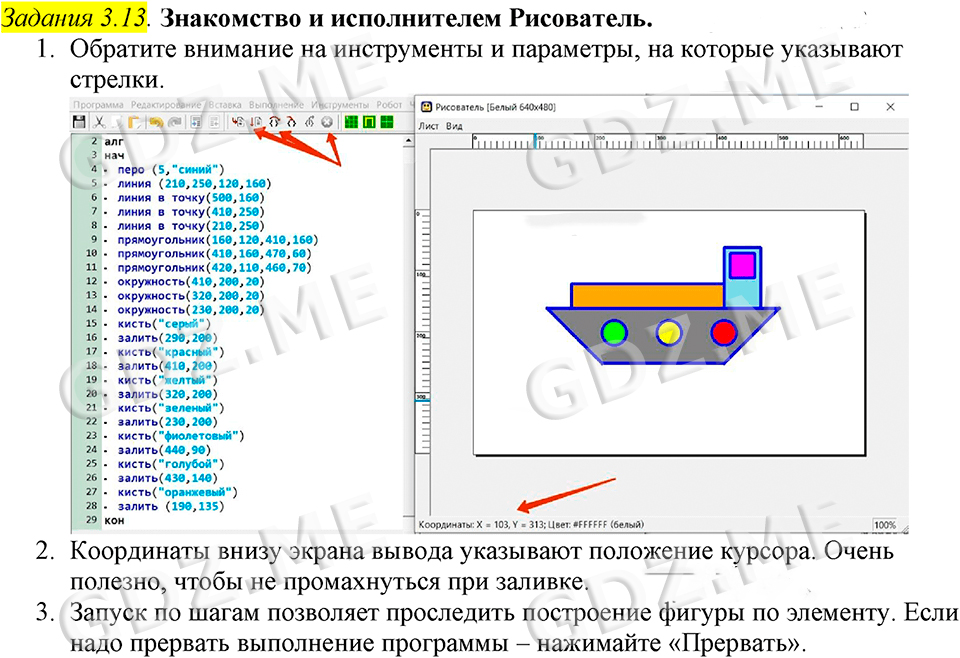
Task: Click the Undo arrow icon
Action: pos(155,121)
